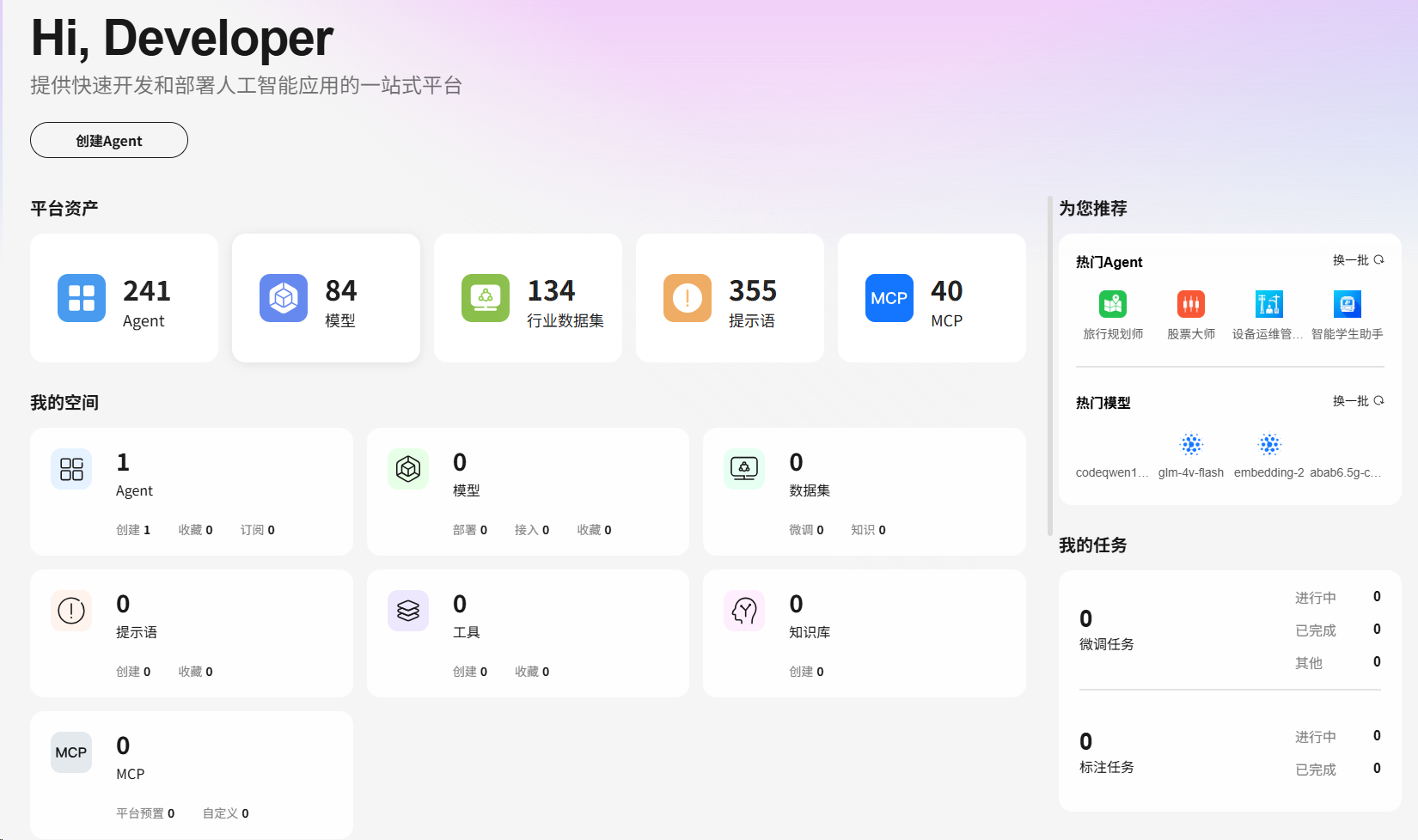Viewport: 1418px width, 840px height.
Task: Select "订阅 0" in the Agent card
Action: coord(258,530)
